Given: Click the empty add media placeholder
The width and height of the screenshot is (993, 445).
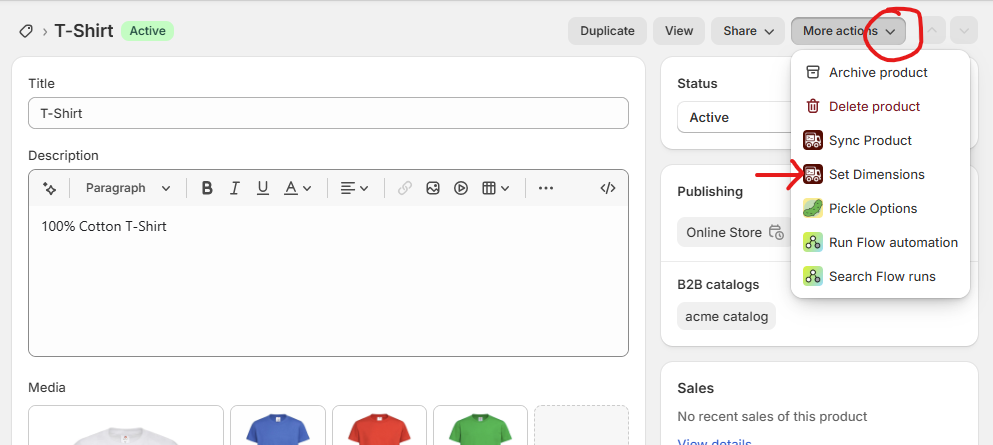Looking at the screenshot, I should (x=581, y=425).
